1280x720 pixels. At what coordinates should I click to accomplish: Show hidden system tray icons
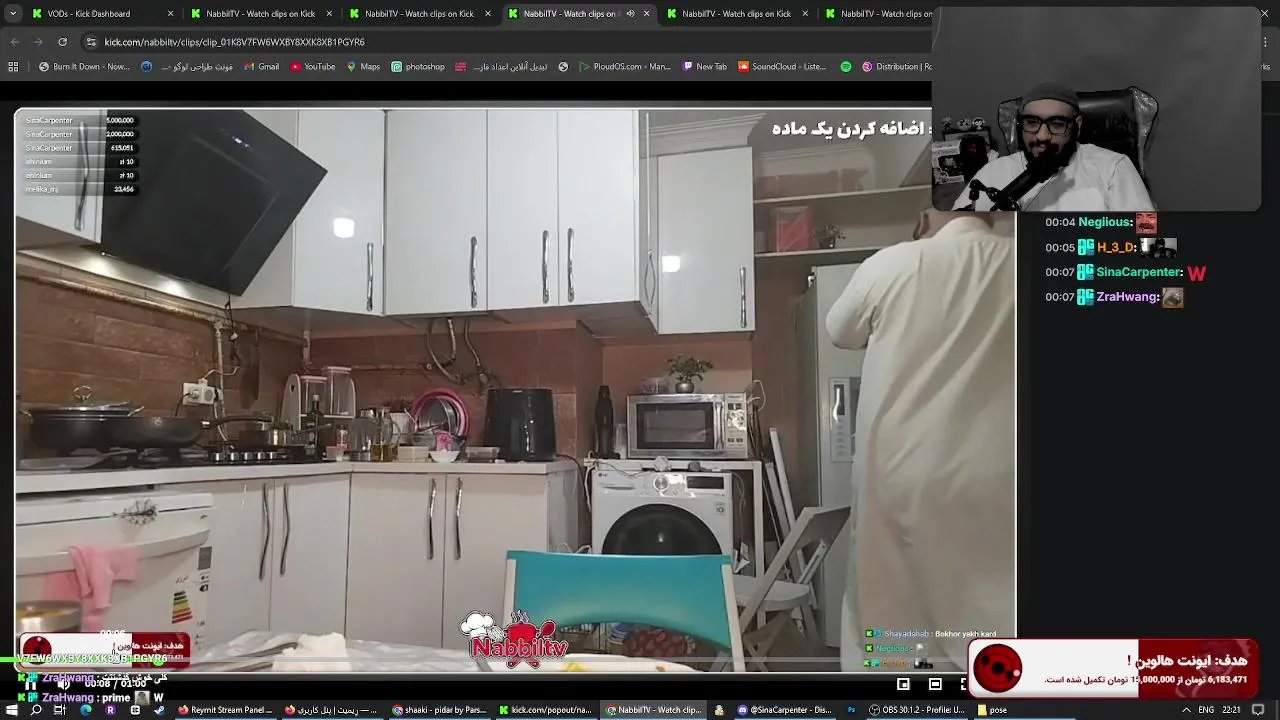(1186, 710)
